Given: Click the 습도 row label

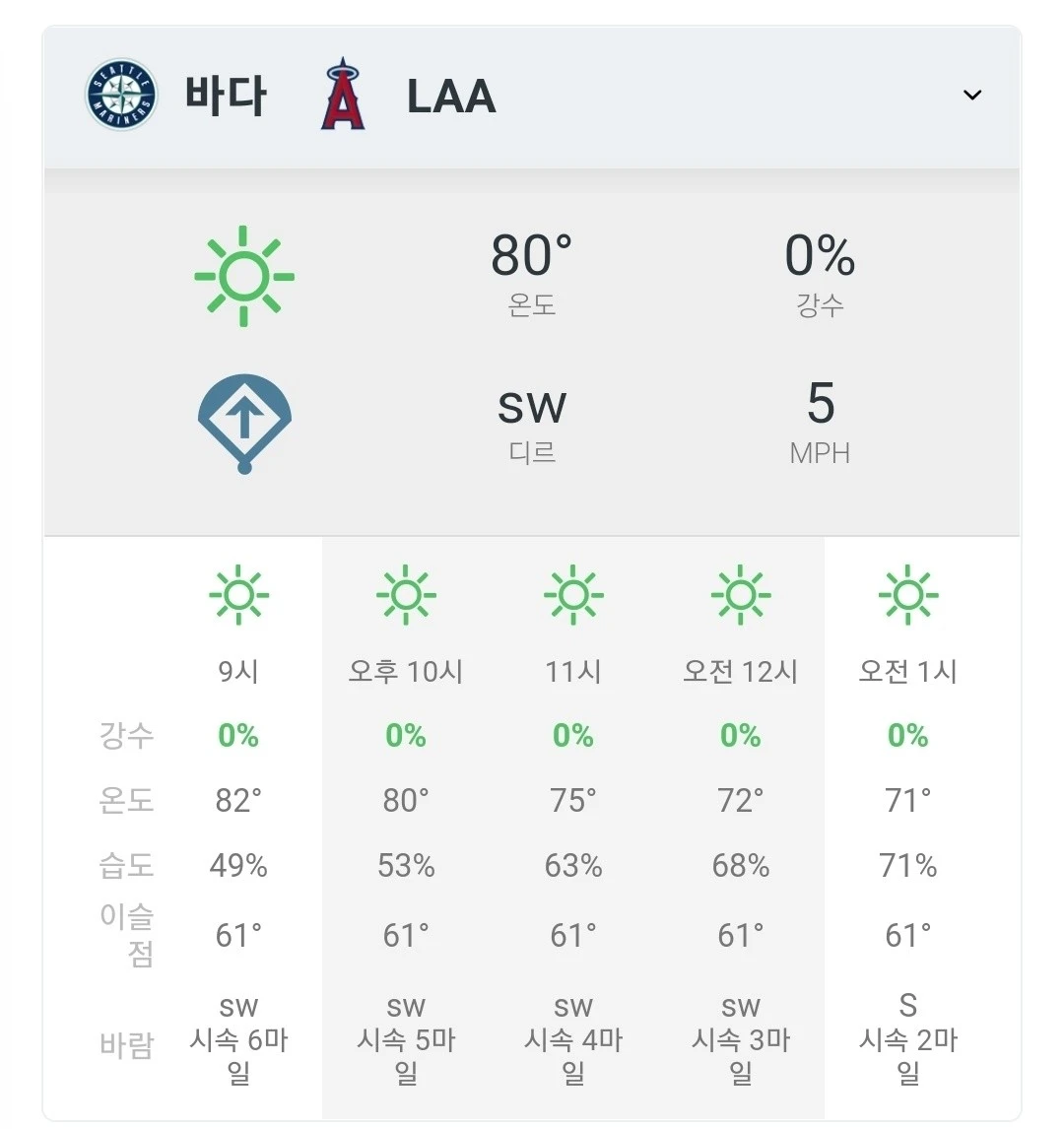Looking at the screenshot, I should 127,865.
